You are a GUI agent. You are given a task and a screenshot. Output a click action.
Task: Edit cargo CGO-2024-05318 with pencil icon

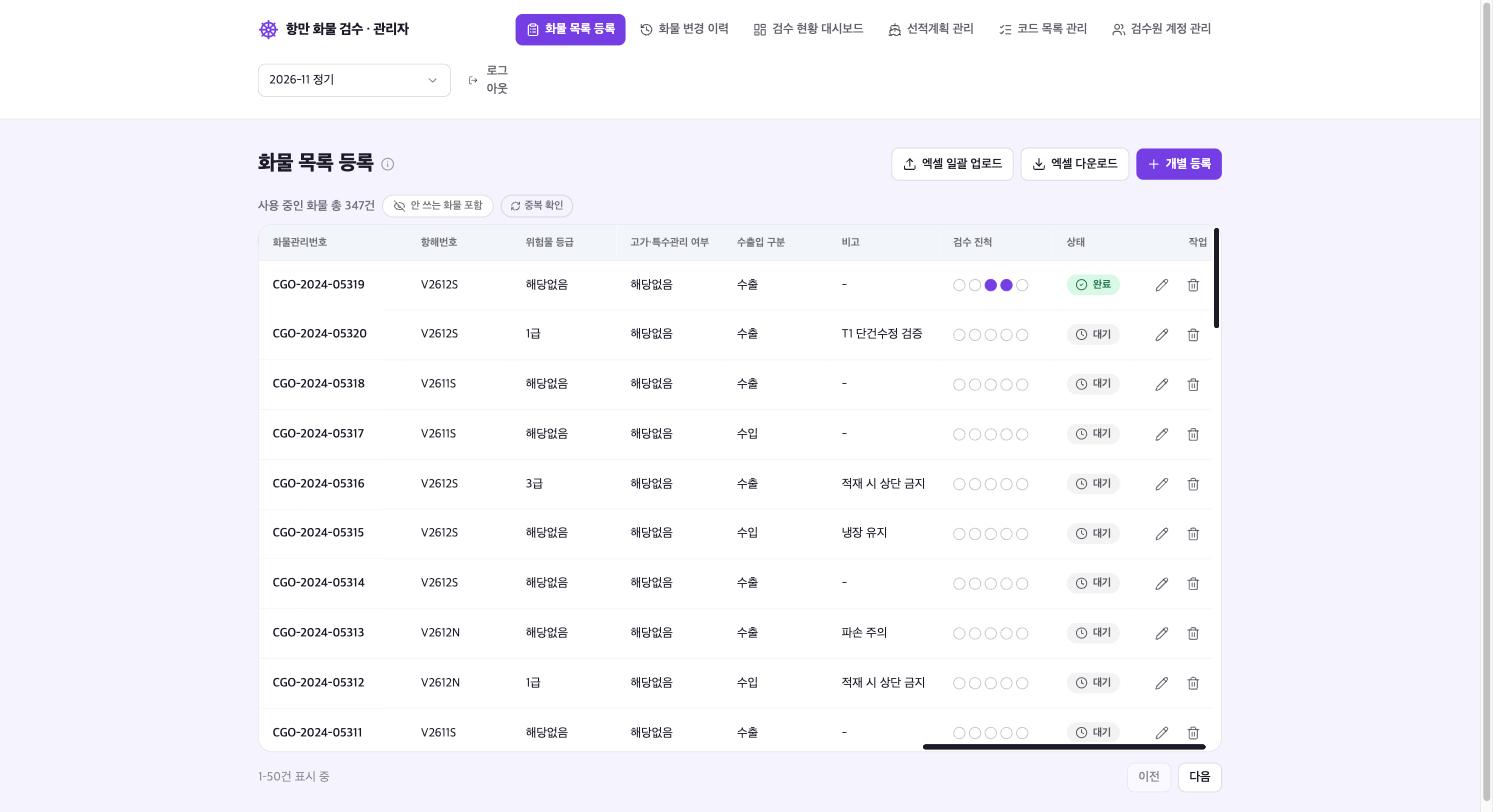click(1162, 384)
